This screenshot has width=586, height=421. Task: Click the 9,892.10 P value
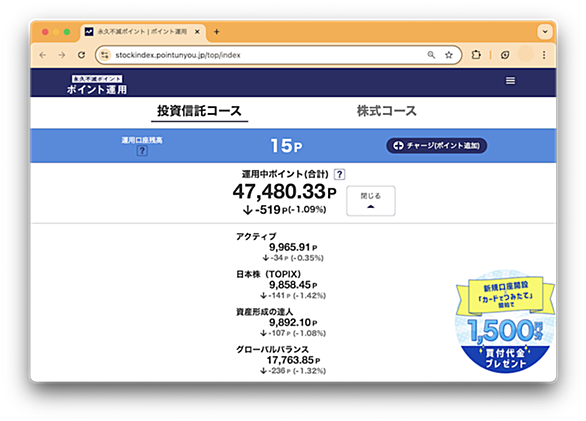[293, 322]
